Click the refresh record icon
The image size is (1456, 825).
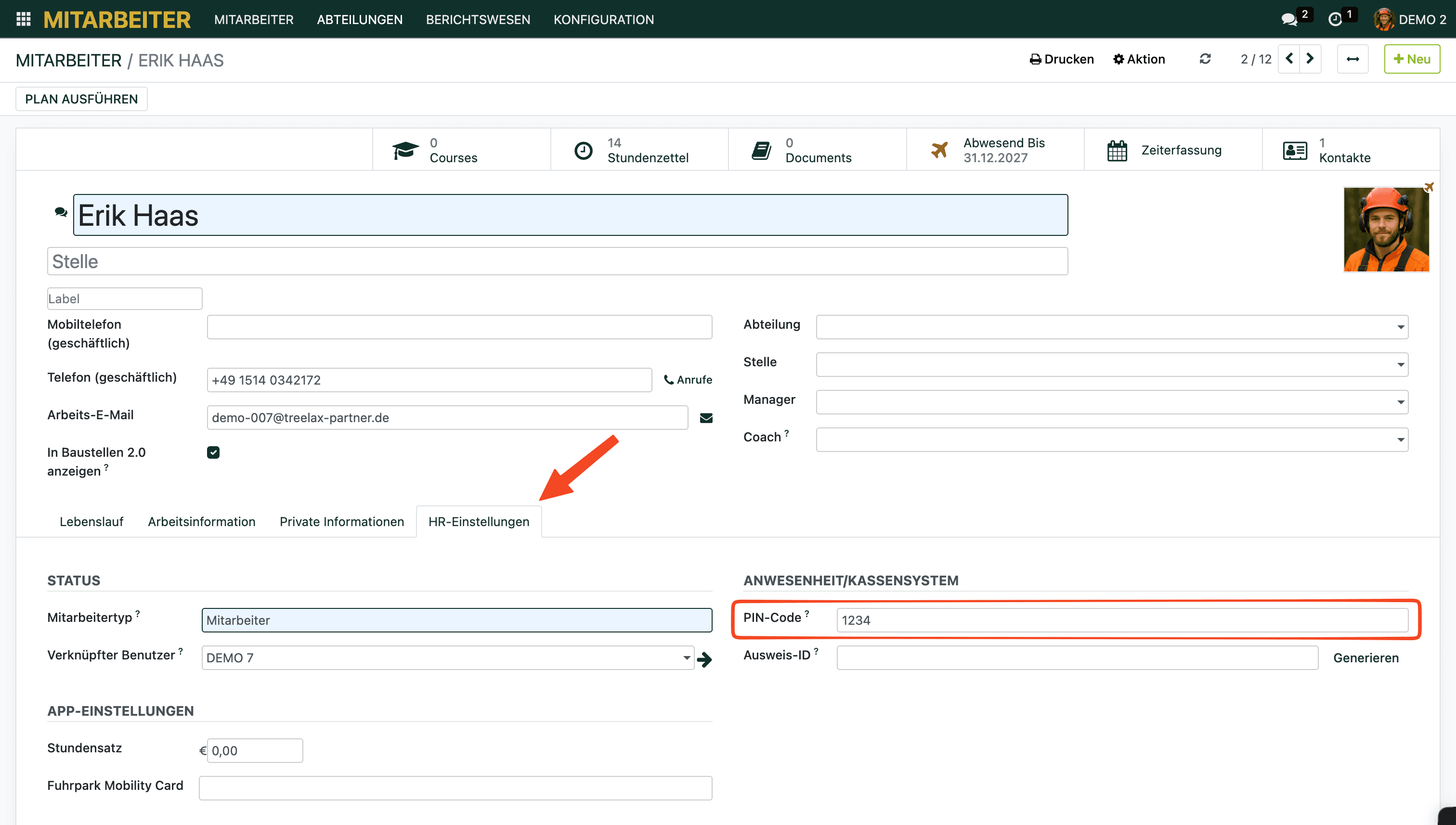(1205, 59)
